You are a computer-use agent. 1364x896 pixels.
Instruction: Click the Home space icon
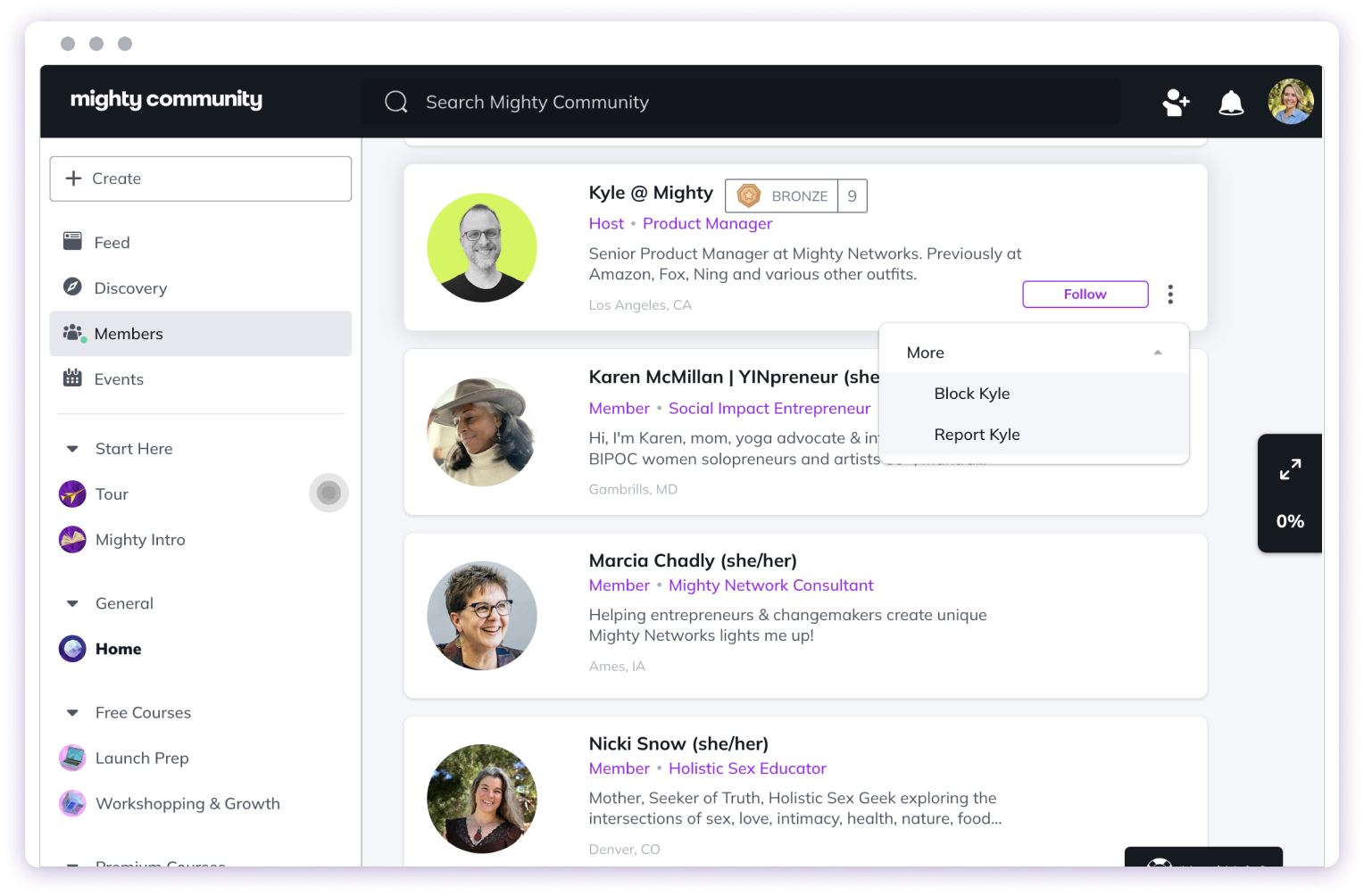72,648
